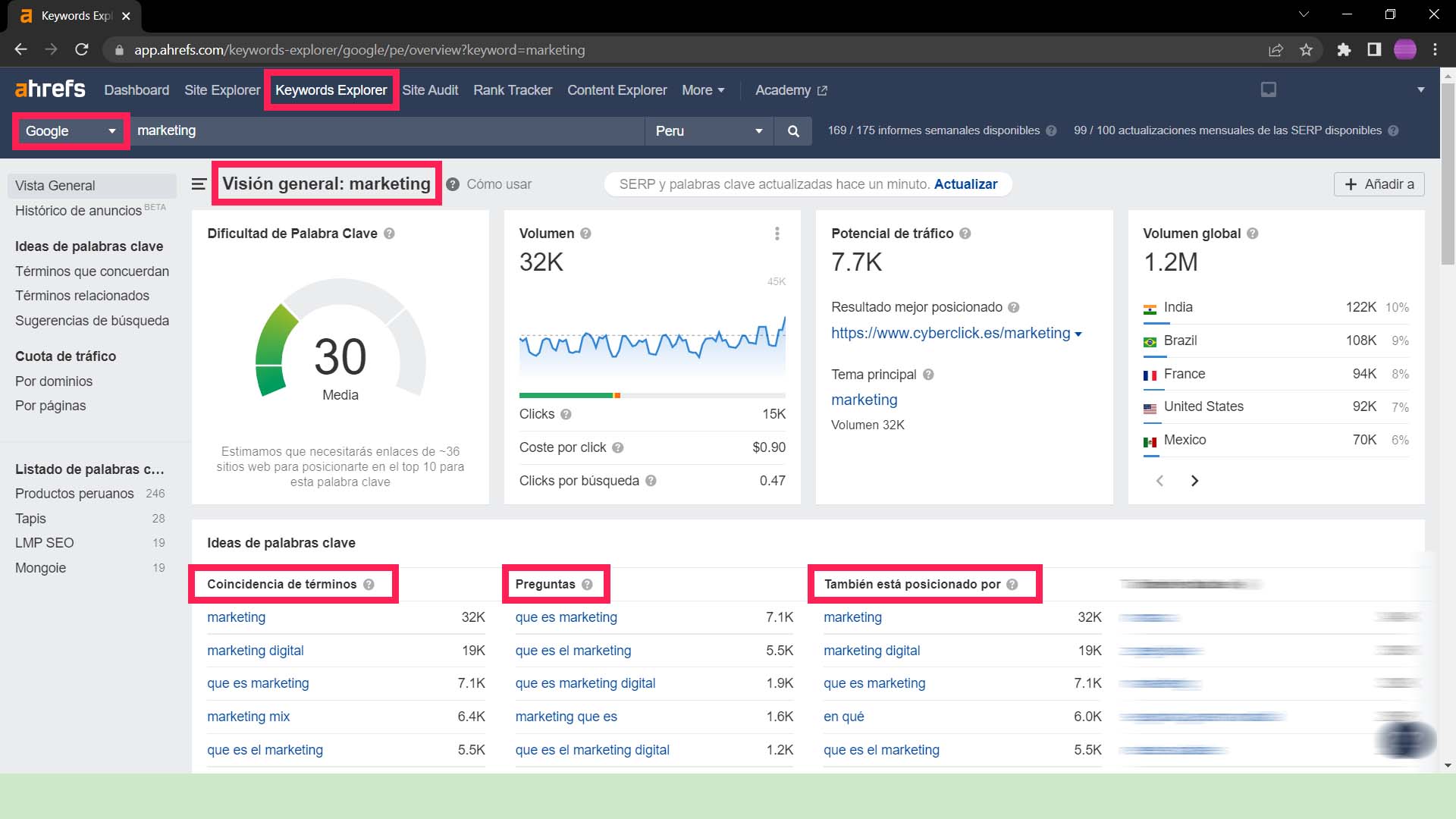Show Coste por click help tooltip
The width and height of the screenshot is (1456, 819).
click(618, 447)
